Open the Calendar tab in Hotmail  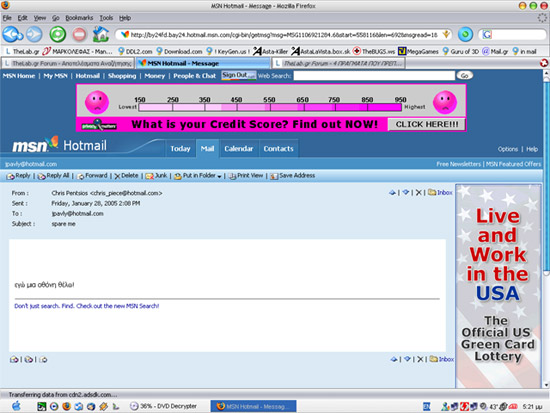(x=239, y=149)
